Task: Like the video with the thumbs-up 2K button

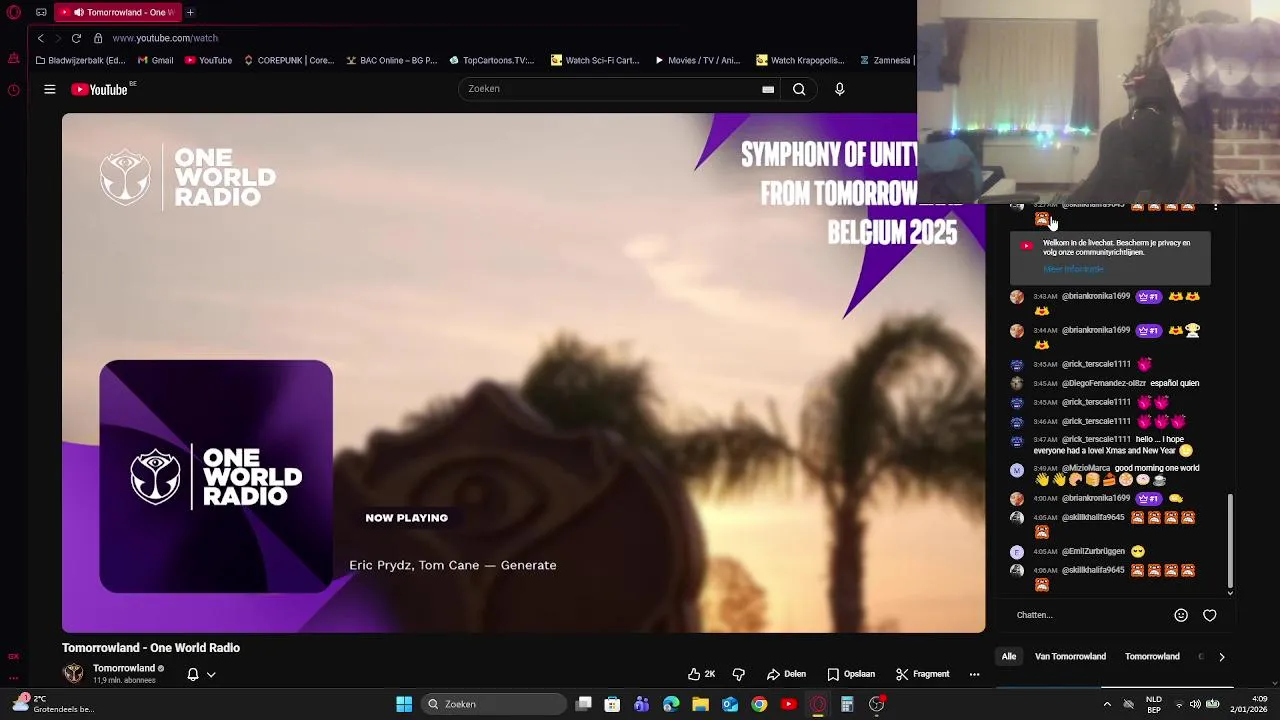Action: tap(702, 674)
